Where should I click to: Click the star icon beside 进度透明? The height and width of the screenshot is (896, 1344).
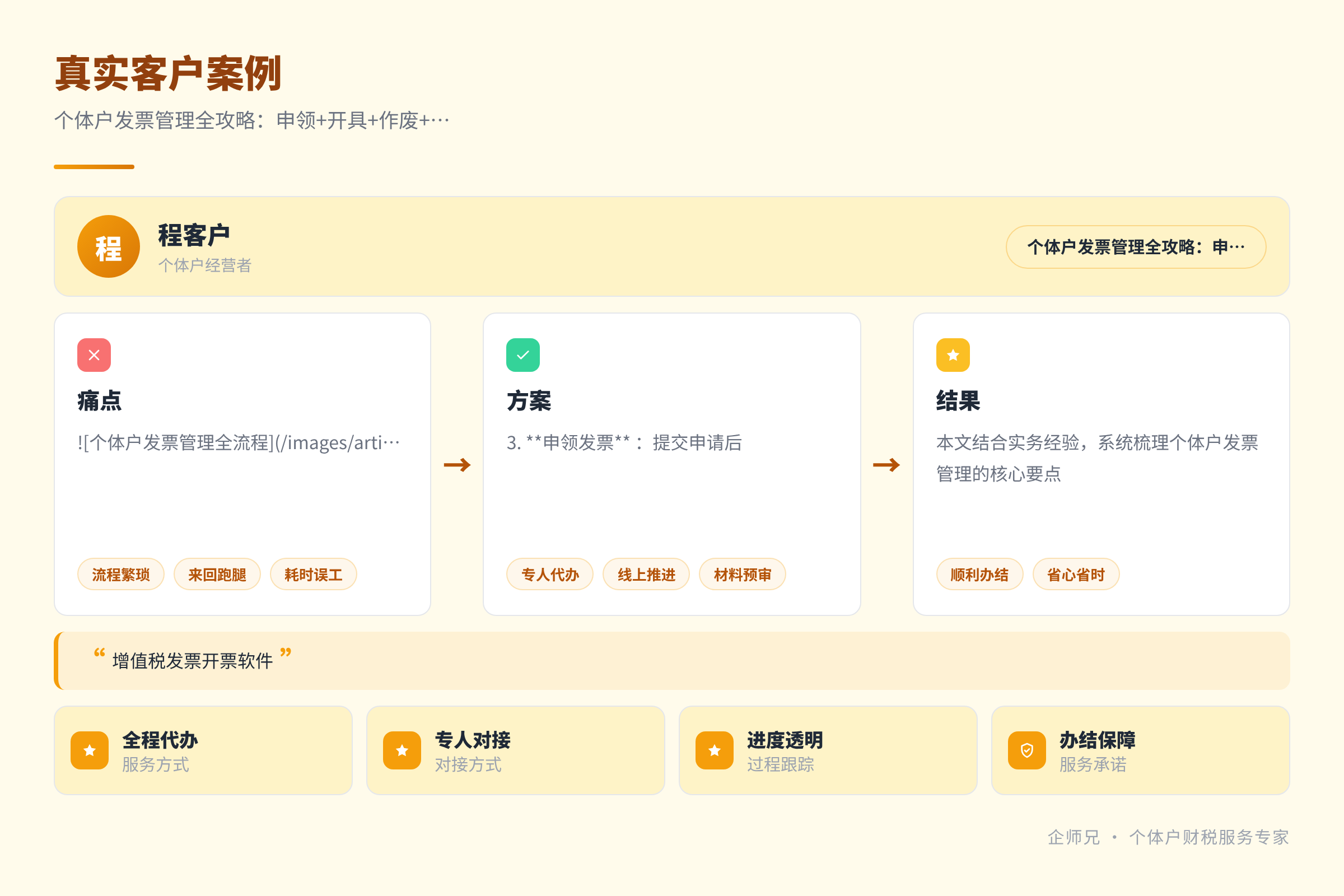(x=715, y=750)
